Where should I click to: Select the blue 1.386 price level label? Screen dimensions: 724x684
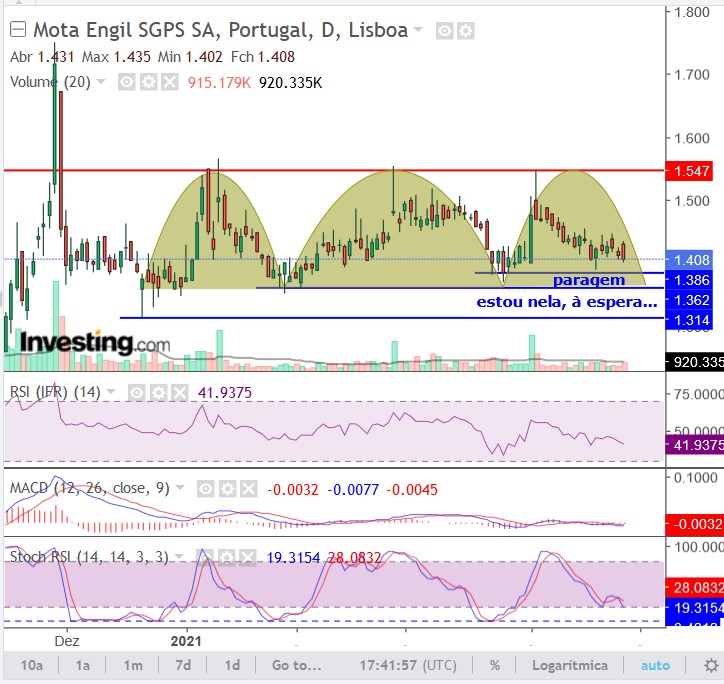[x=689, y=280]
